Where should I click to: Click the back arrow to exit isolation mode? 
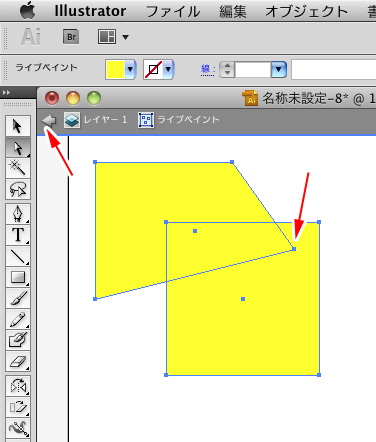[49, 120]
